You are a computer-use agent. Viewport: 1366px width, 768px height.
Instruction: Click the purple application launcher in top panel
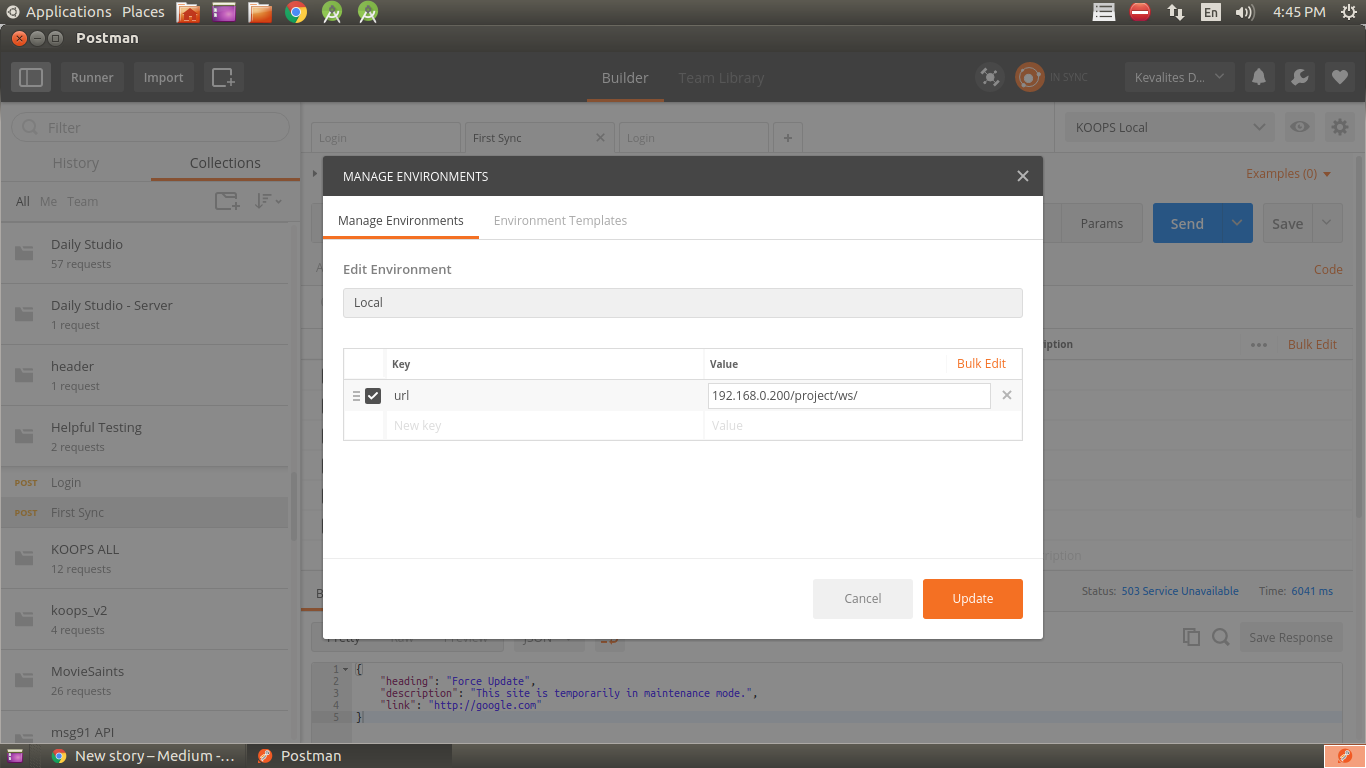click(x=224, y=12)
